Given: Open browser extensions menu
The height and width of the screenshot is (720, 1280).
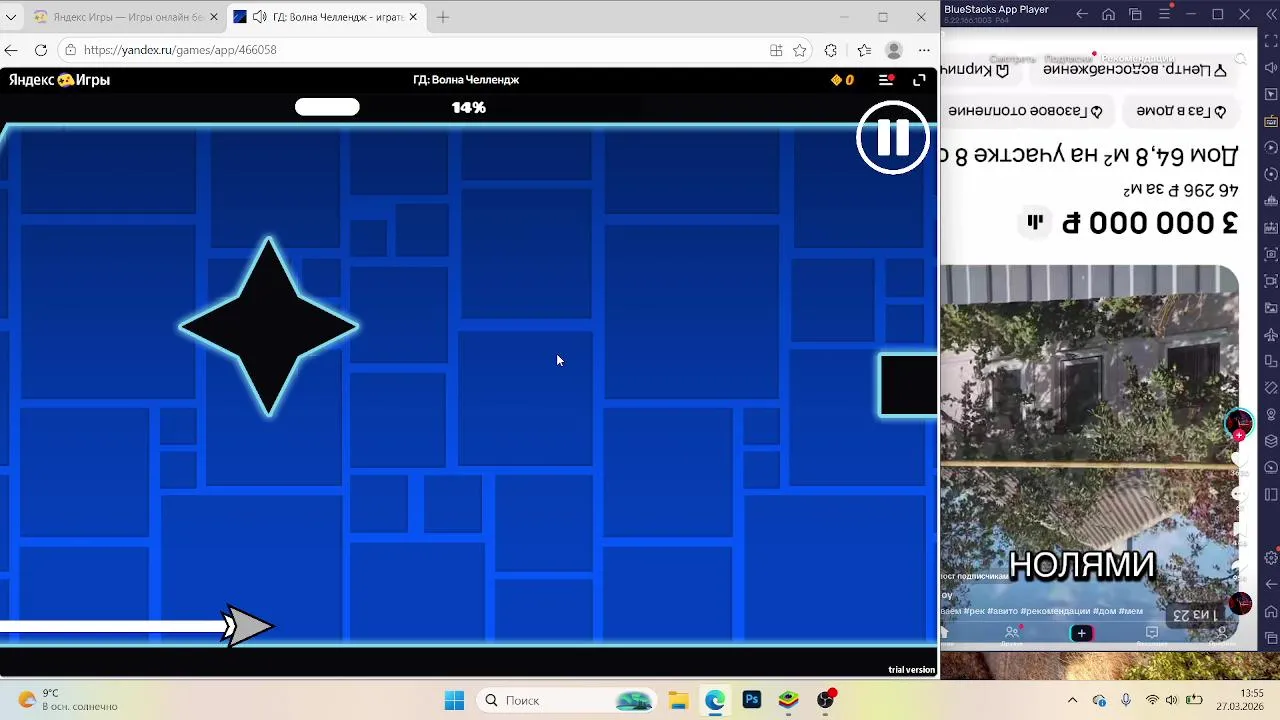Looking at the screenshot, I should [x=831, y=50].
